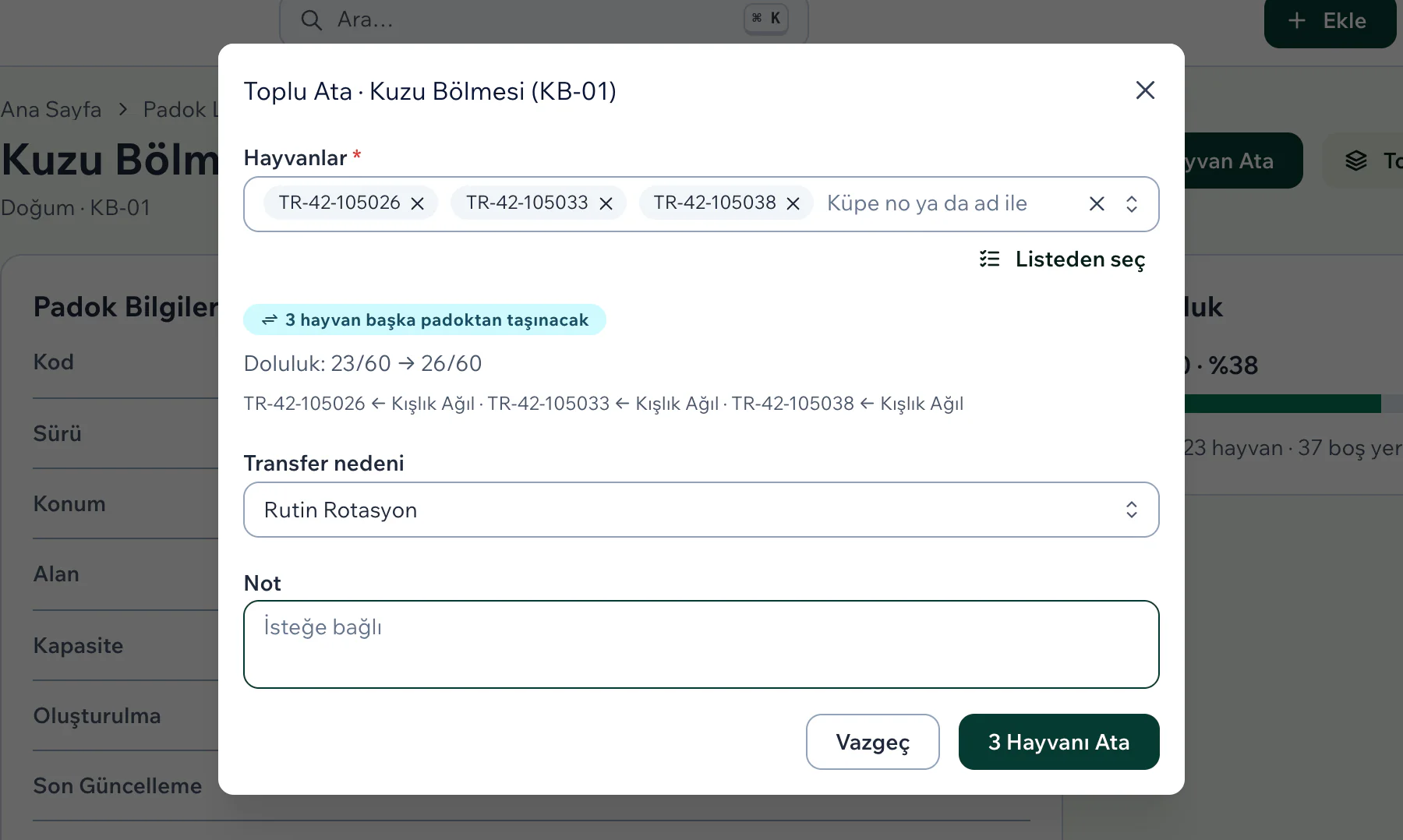Focus the Not text area
Screen dimensions: 1403x840
[x=701, y=644]
